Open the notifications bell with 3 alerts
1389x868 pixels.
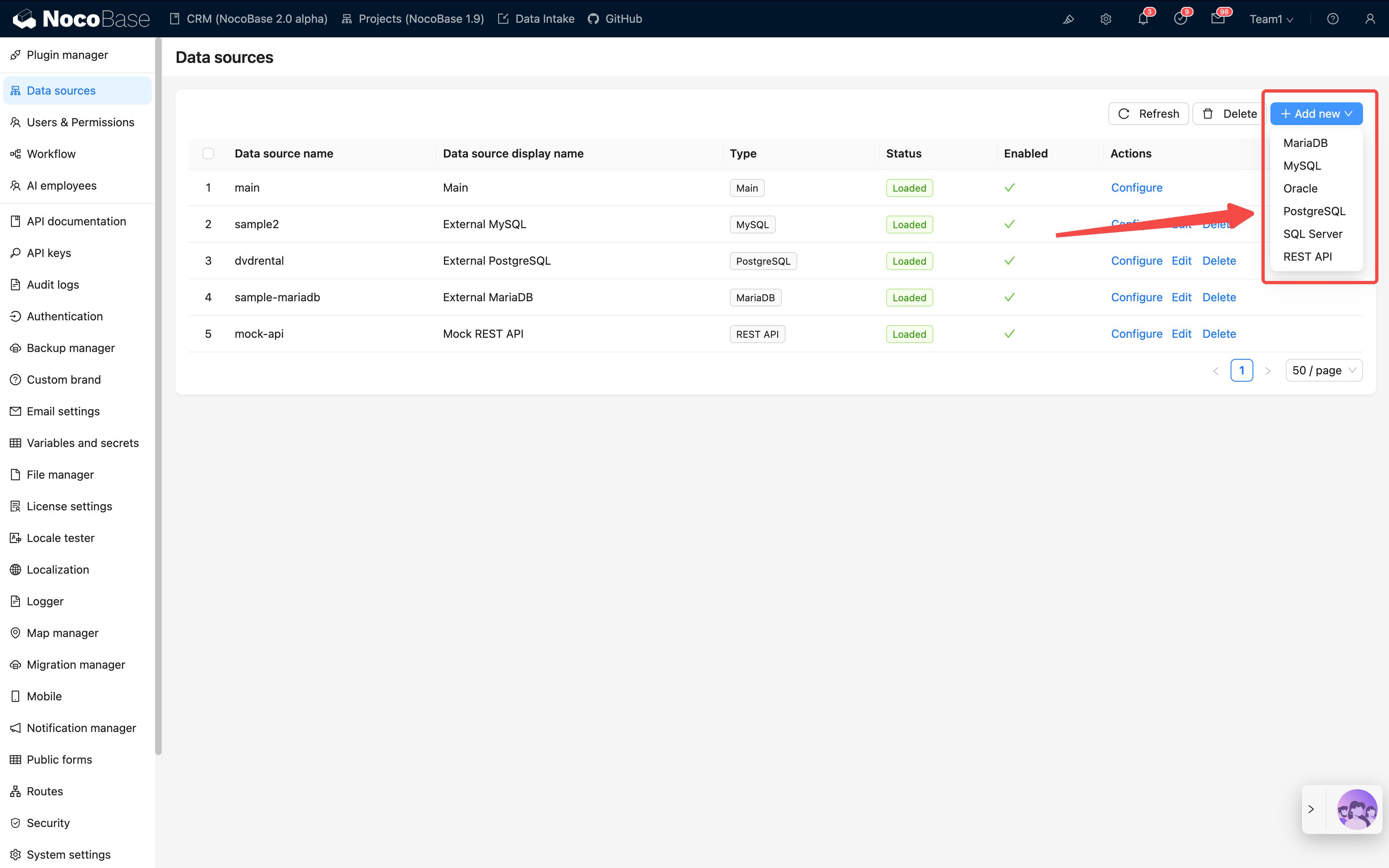(x=1143, y=19)
